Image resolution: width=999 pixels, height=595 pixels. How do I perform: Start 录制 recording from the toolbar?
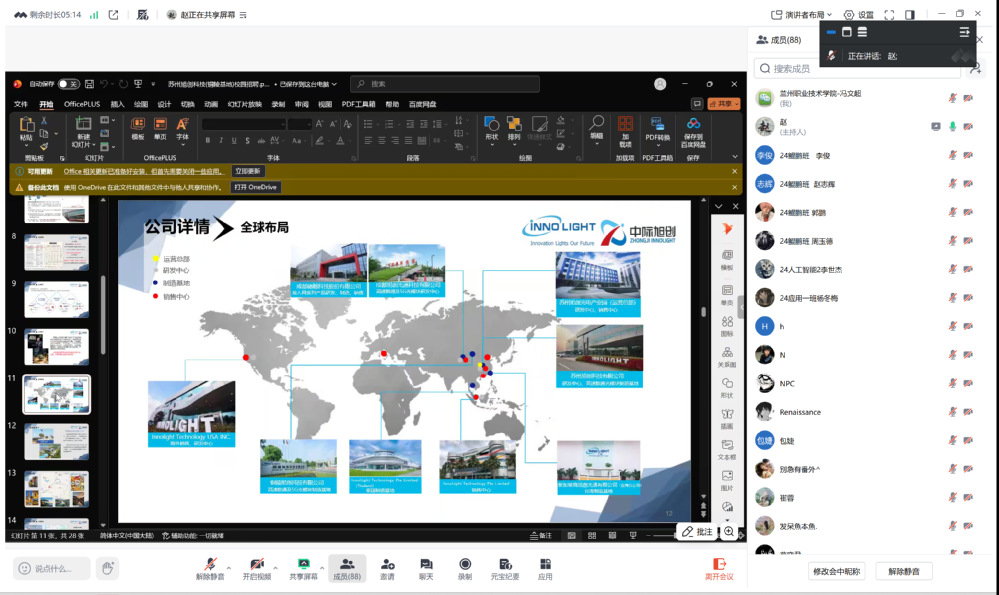tap(465, 564)
